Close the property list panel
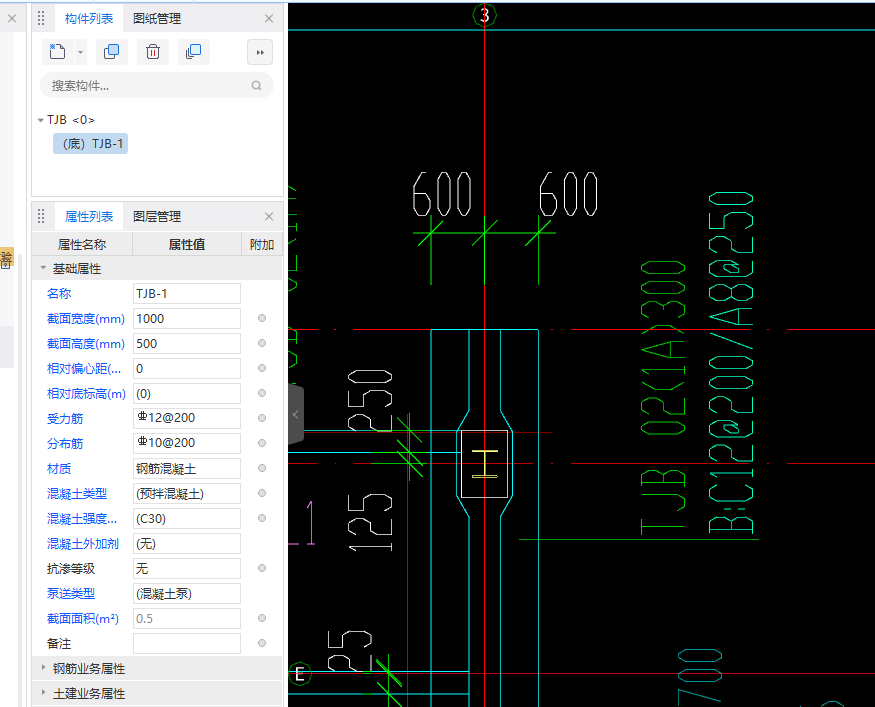Screen dimensions: 875x707 click(x=269, y=216)
